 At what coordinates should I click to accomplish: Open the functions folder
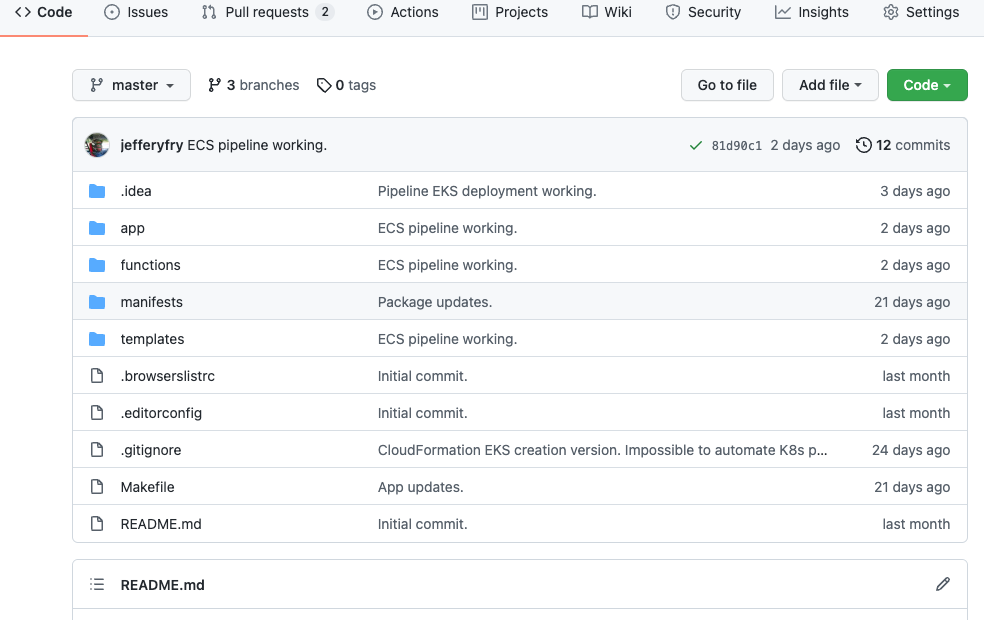point(151,265)
